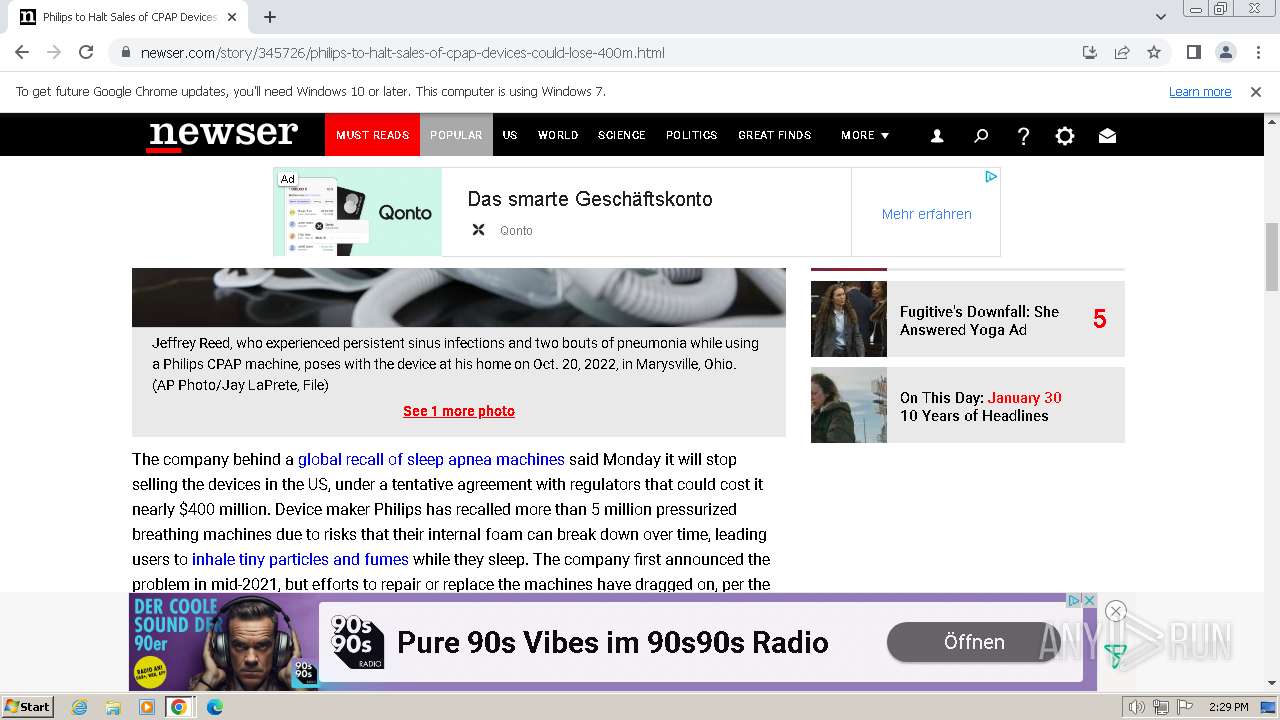
Task: Open the Fugitive's Downfall story thumbnail
Action: tap(849, 319)
